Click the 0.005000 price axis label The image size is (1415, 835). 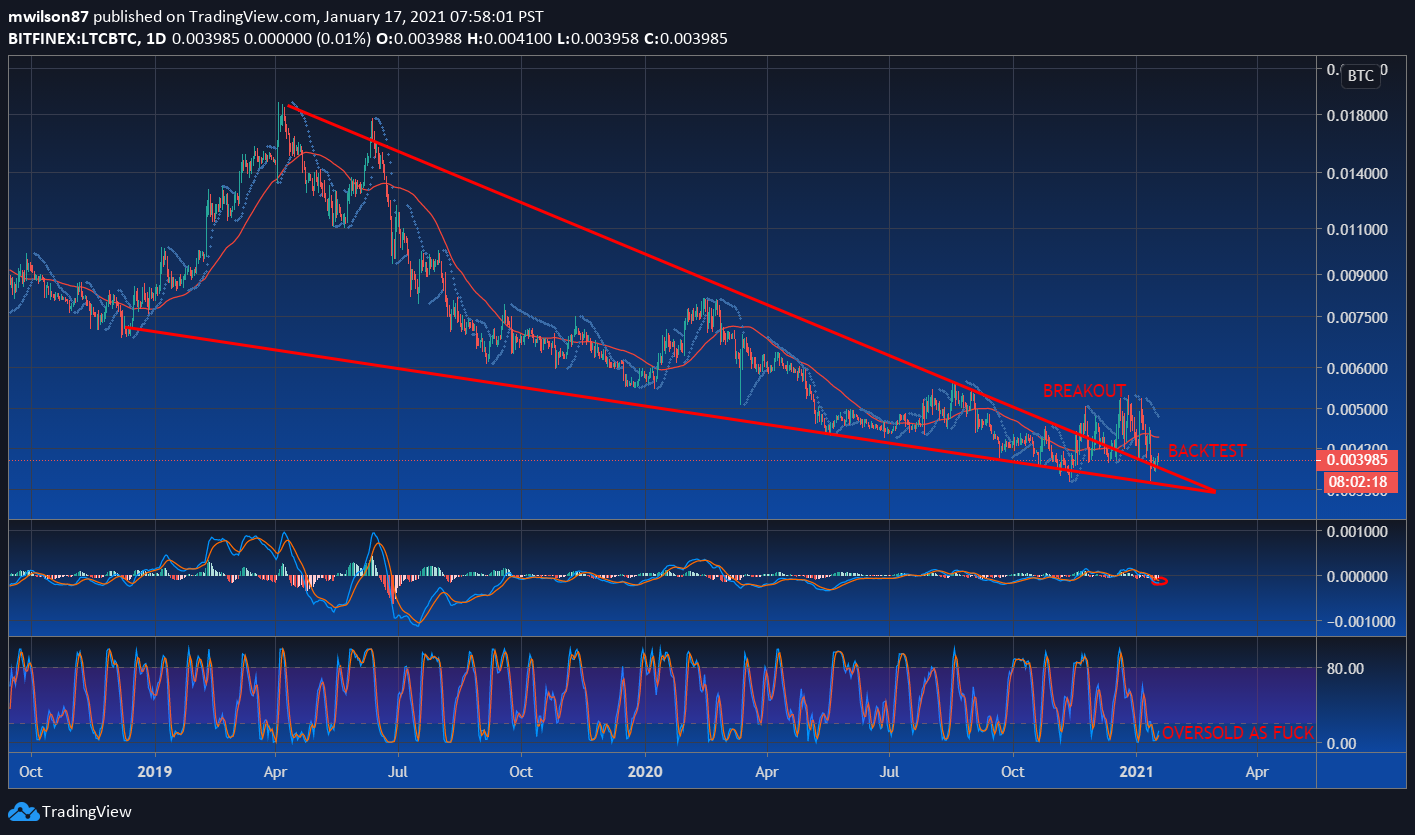[x=1356, y=410]
